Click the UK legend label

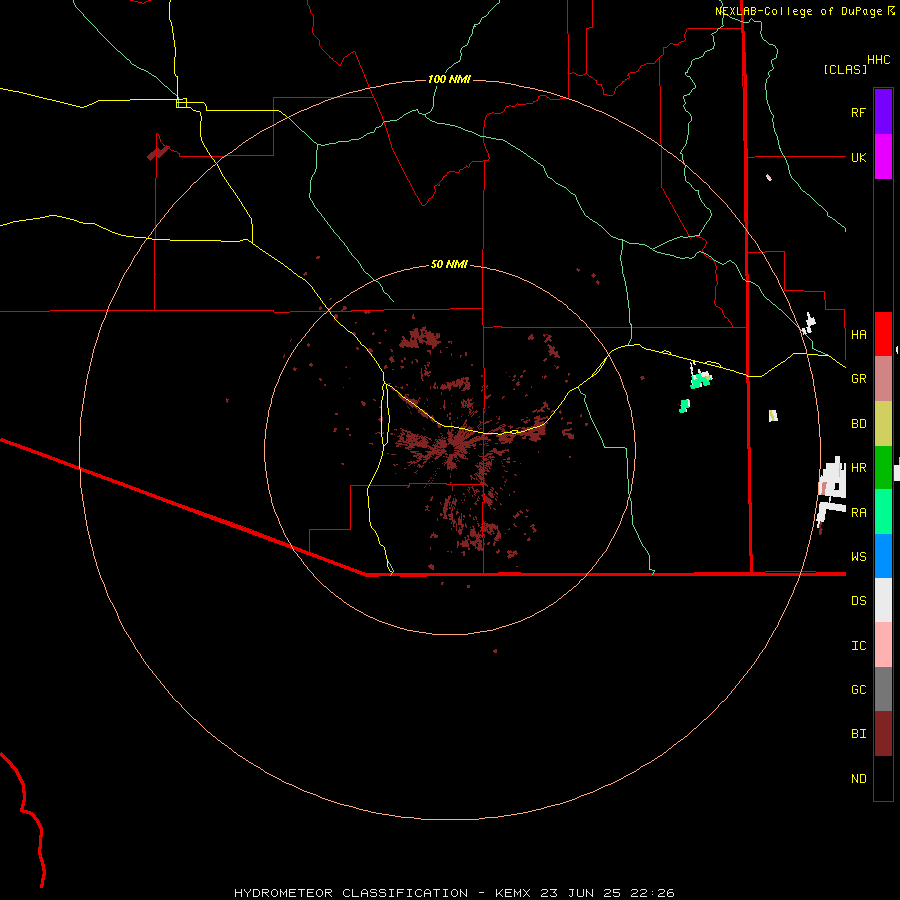[858, 157]
